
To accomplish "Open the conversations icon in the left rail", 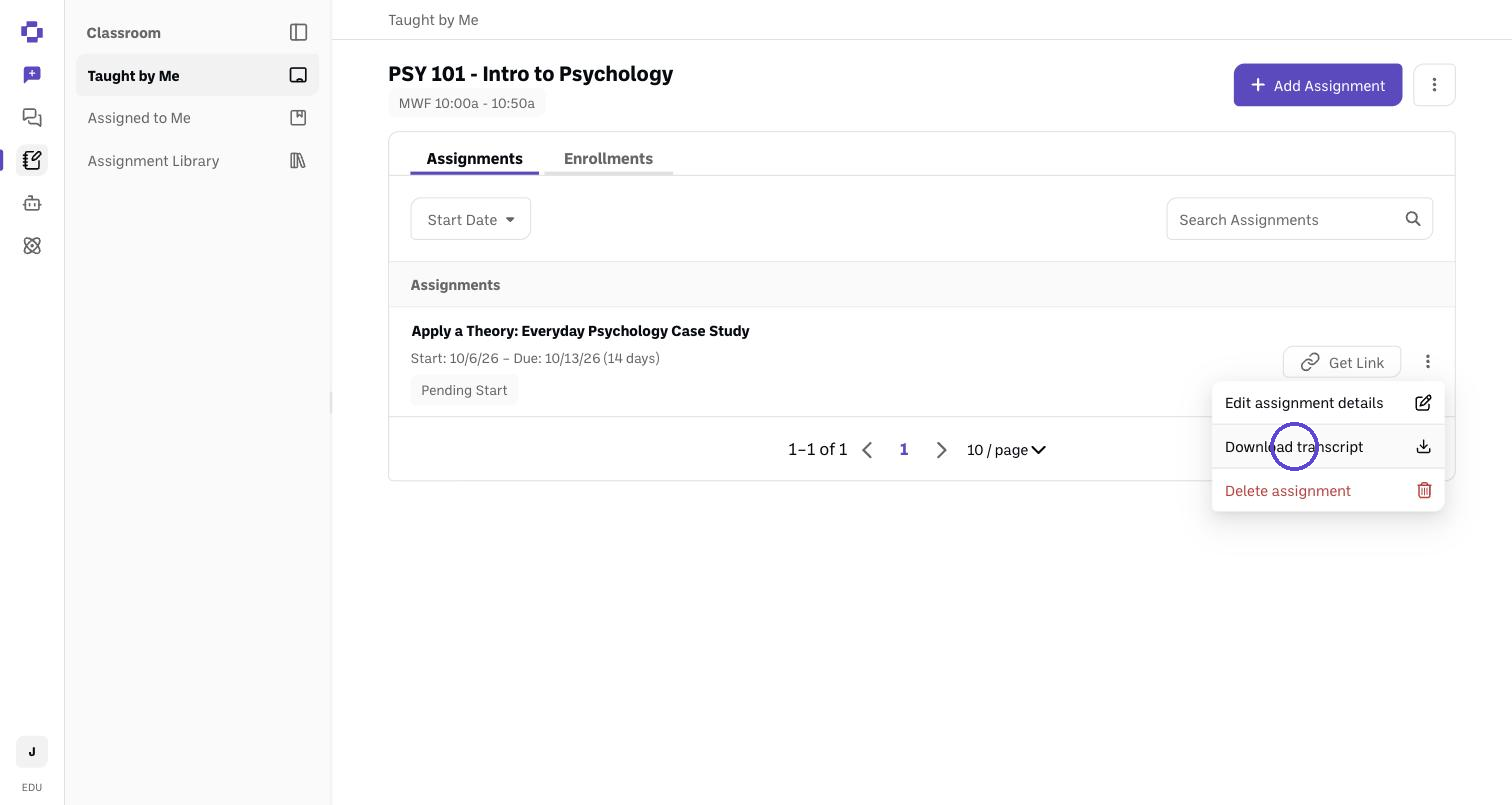I will coord(32,118).
